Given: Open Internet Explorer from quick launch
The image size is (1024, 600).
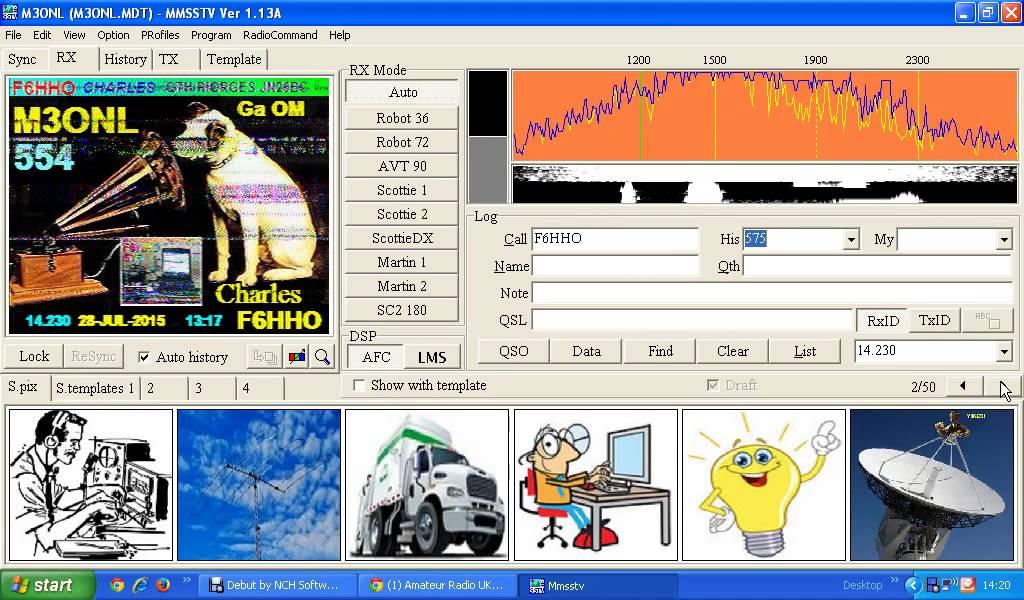Looking at the screenshot, I should point(140,585).
